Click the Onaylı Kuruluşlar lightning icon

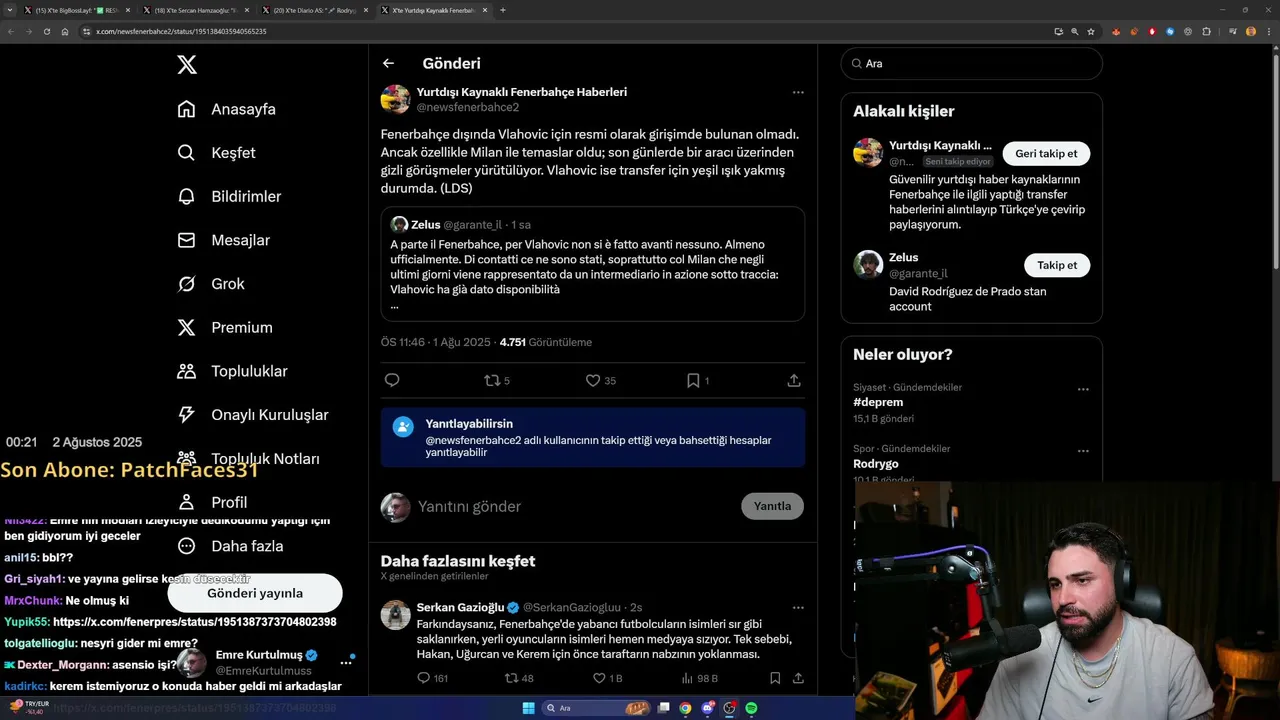point(186,415)
